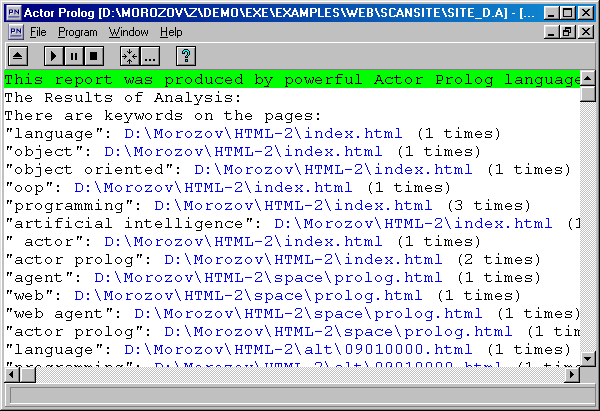Click "The Results of Analysis:" text
This screenshot has width=600, height=411.
tap(123, 98)
